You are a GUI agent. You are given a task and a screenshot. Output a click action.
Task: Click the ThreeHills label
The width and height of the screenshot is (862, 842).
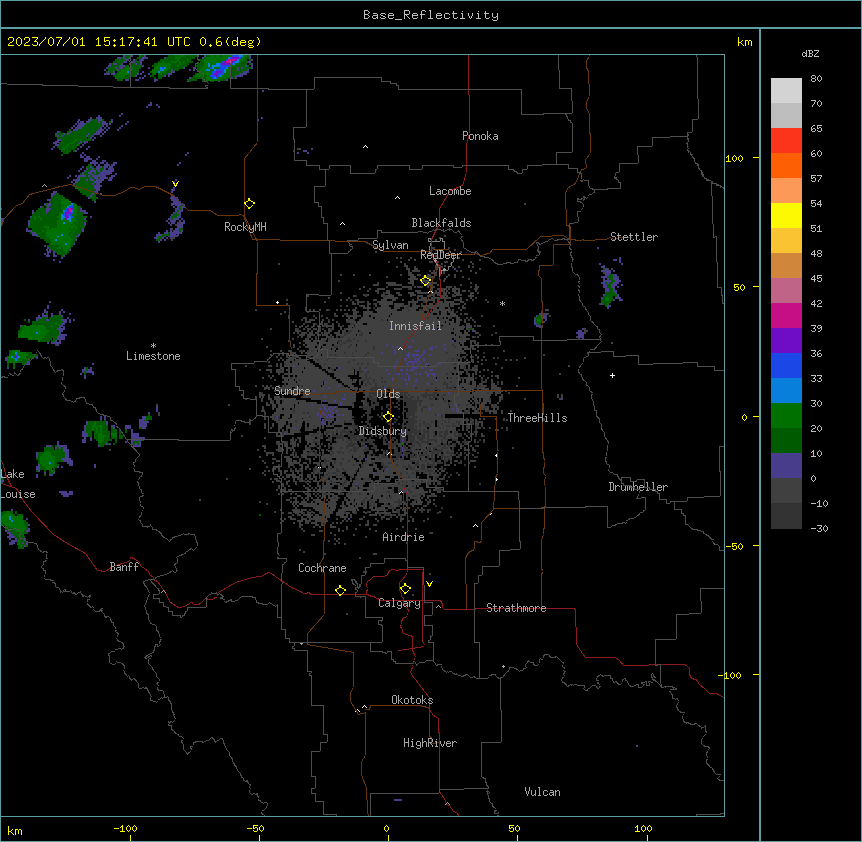coord(537,418)
